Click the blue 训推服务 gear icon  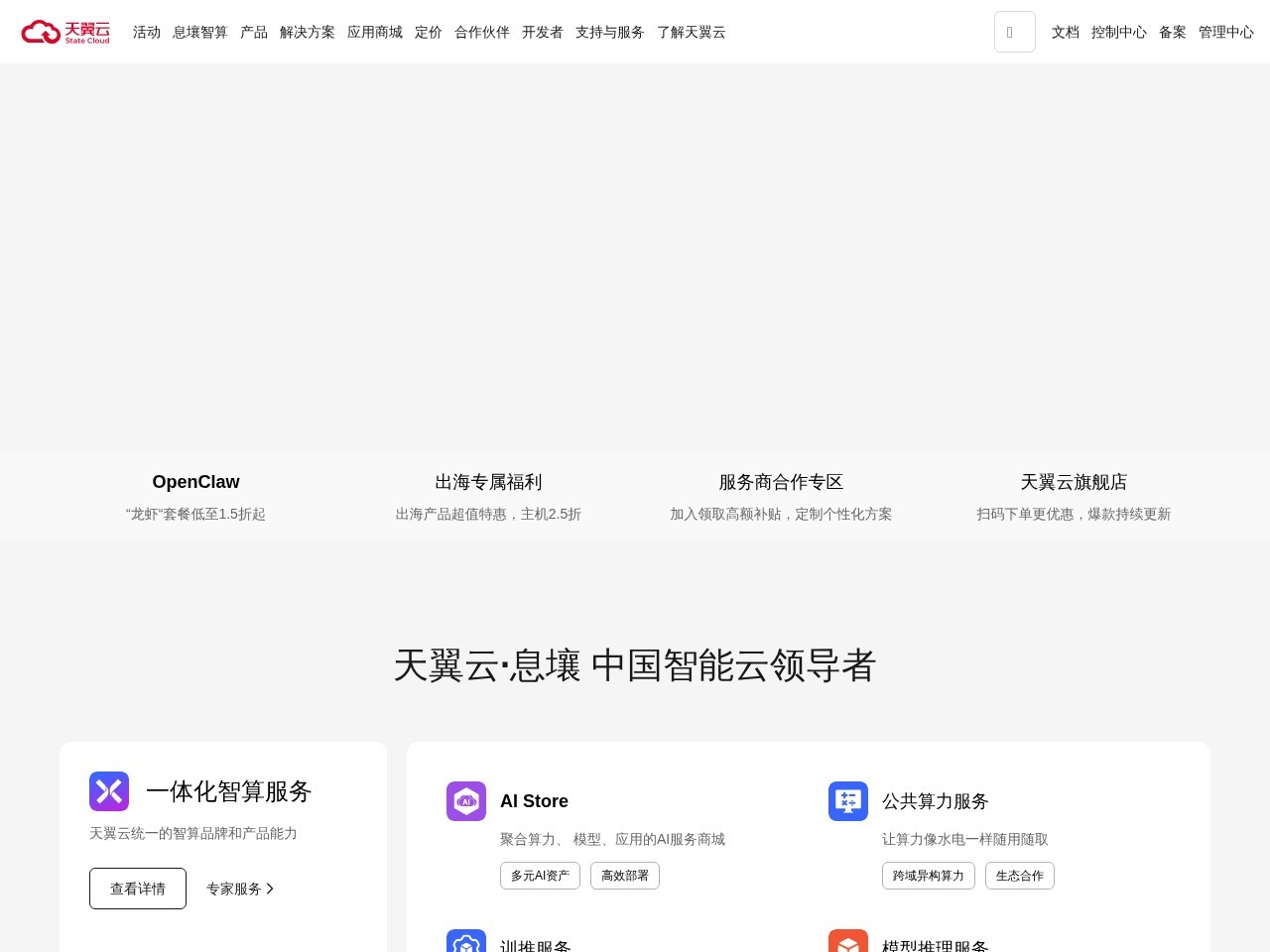pyautogui.click(x=466, y=942)
